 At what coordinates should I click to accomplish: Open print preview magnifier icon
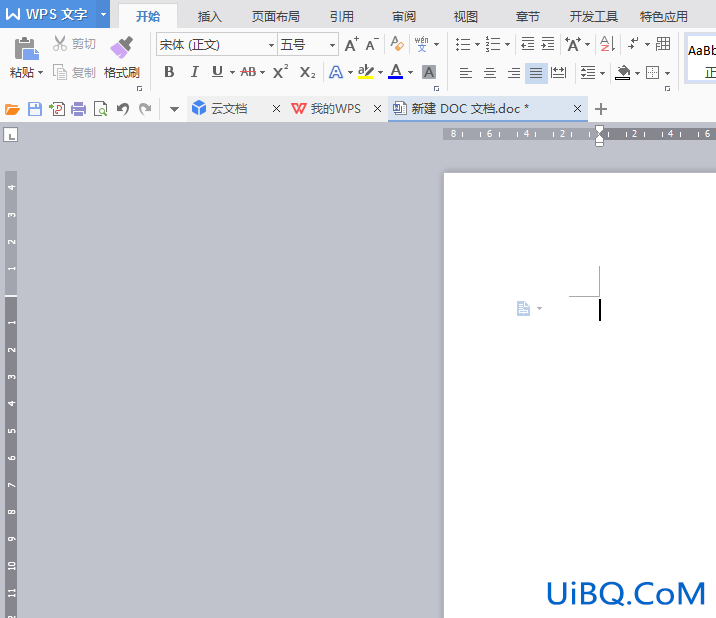tap(100, 109)
